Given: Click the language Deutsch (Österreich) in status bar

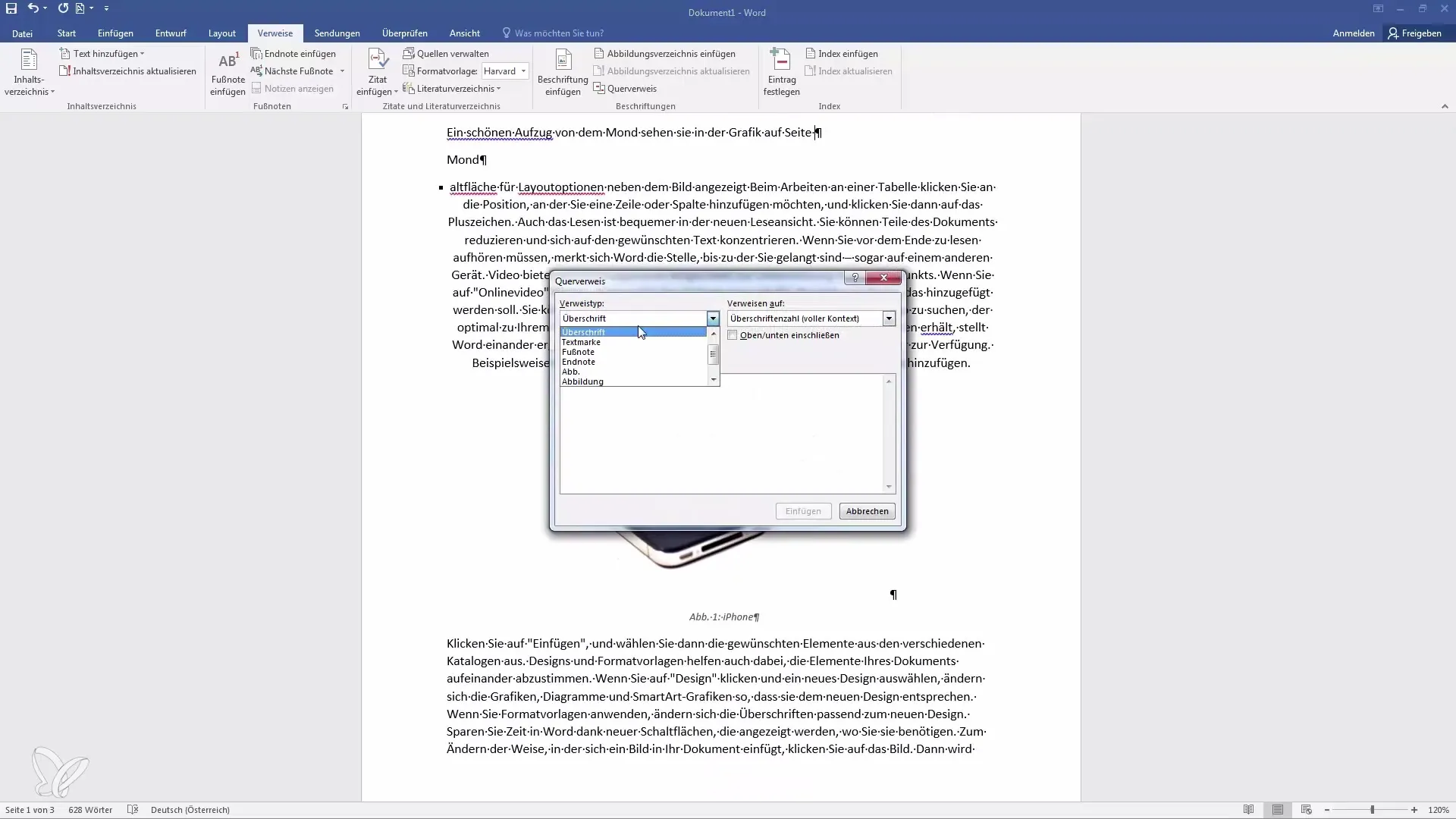Looking at the screenshot, I should [x=190, y=810].
